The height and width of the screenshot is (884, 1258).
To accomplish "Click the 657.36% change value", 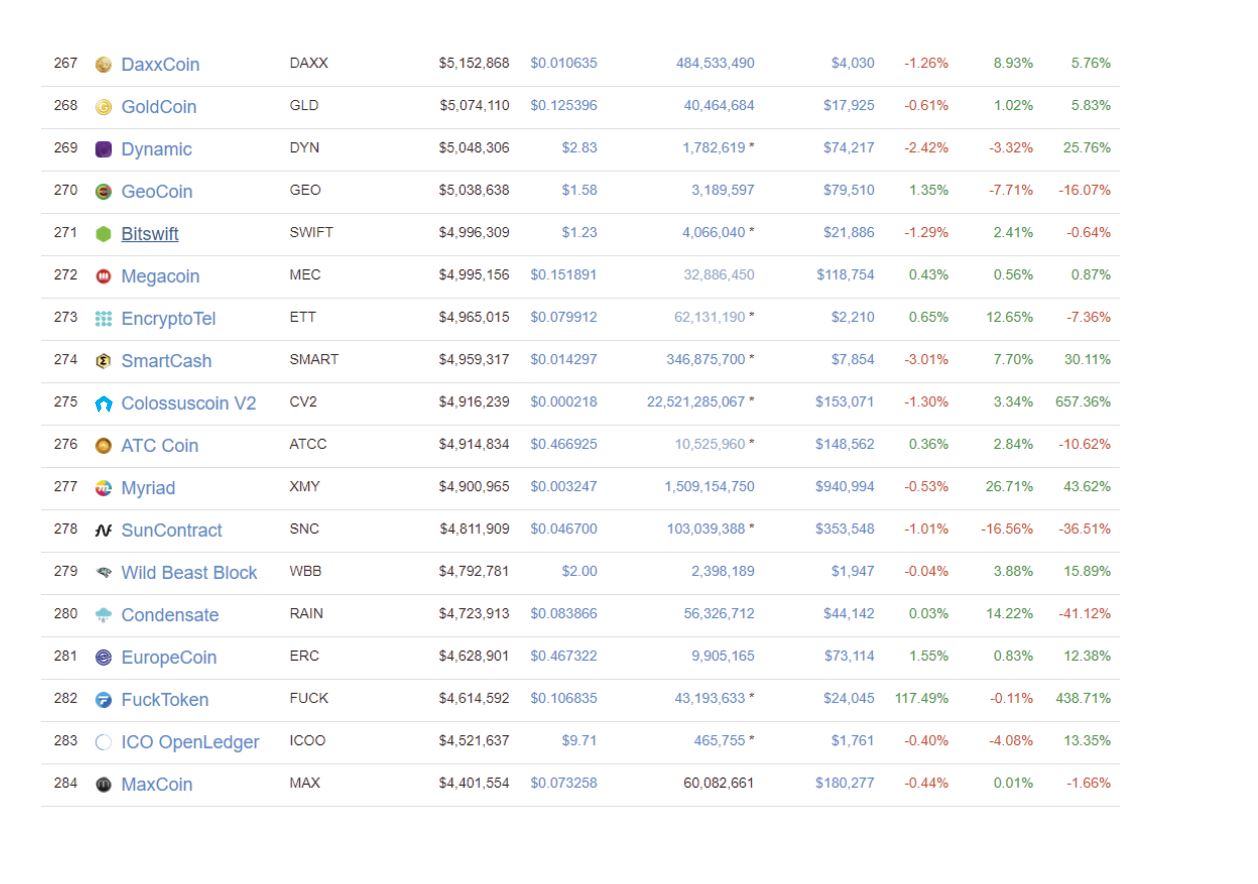I will pyautogui.click(x=1083, y=402).
